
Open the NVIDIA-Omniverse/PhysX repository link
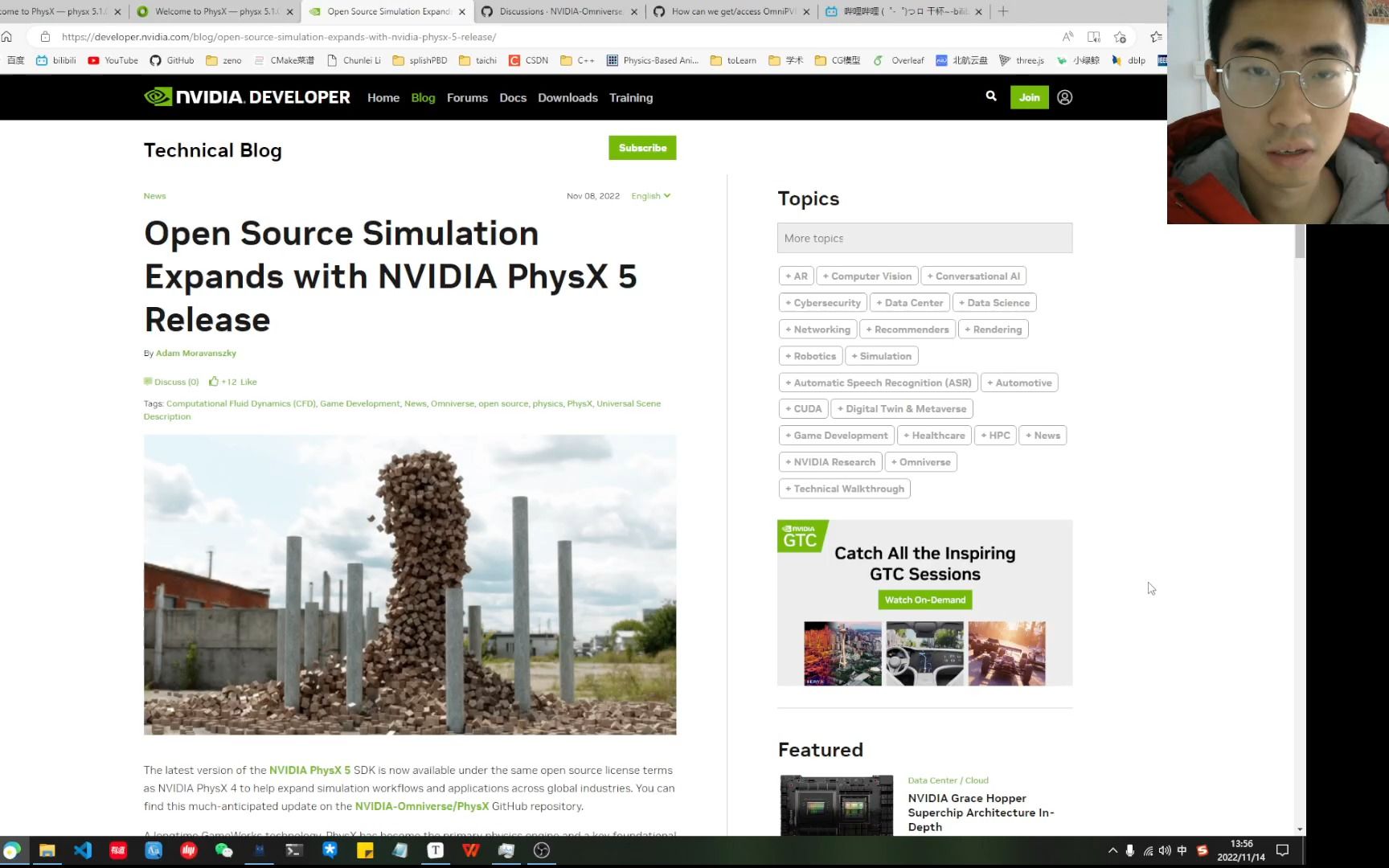(x=422, y=806)
